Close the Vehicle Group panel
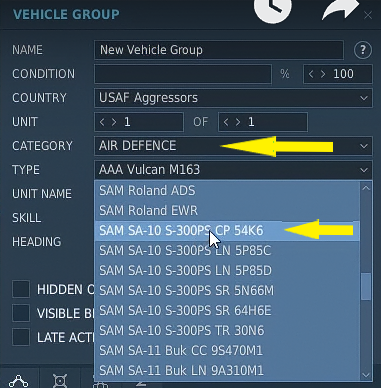This screenshot has width=381, height=388. (368, 15)
